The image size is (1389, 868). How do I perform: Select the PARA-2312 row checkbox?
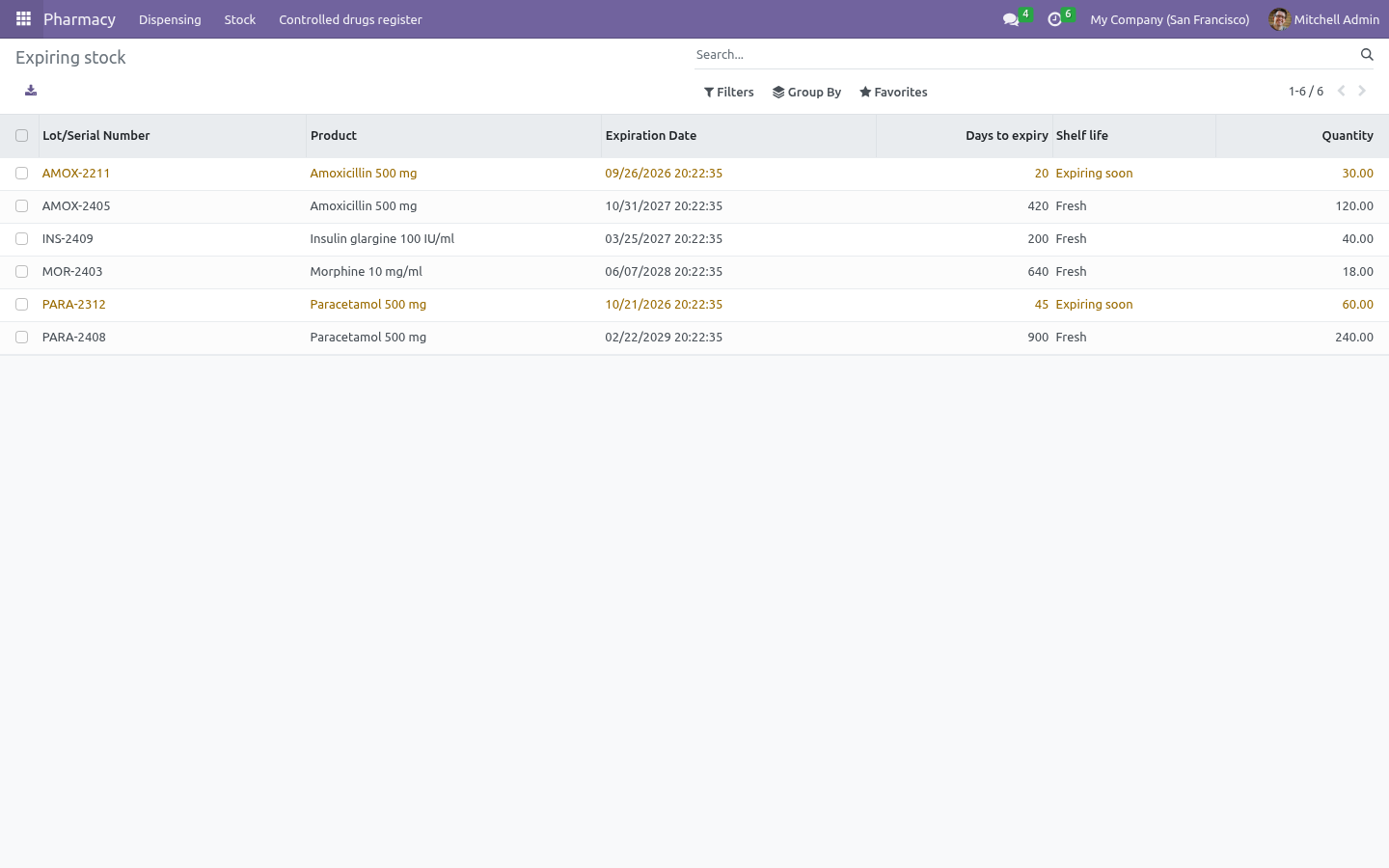[x=21, y=305]
